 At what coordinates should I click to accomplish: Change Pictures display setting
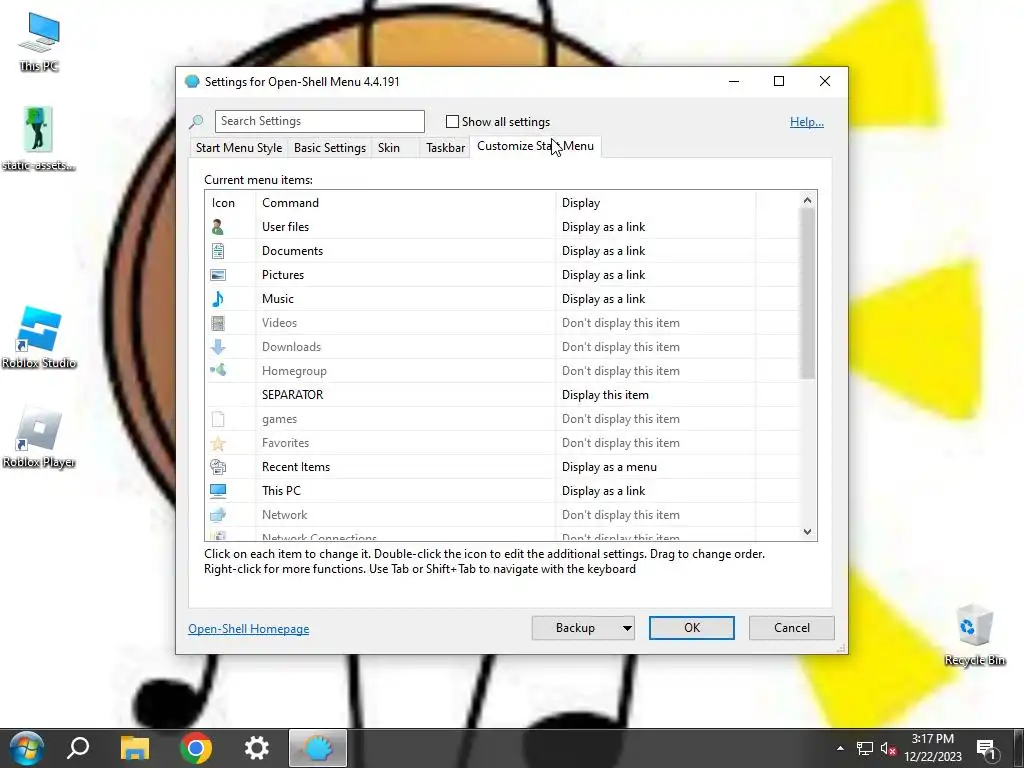(655, 275)
